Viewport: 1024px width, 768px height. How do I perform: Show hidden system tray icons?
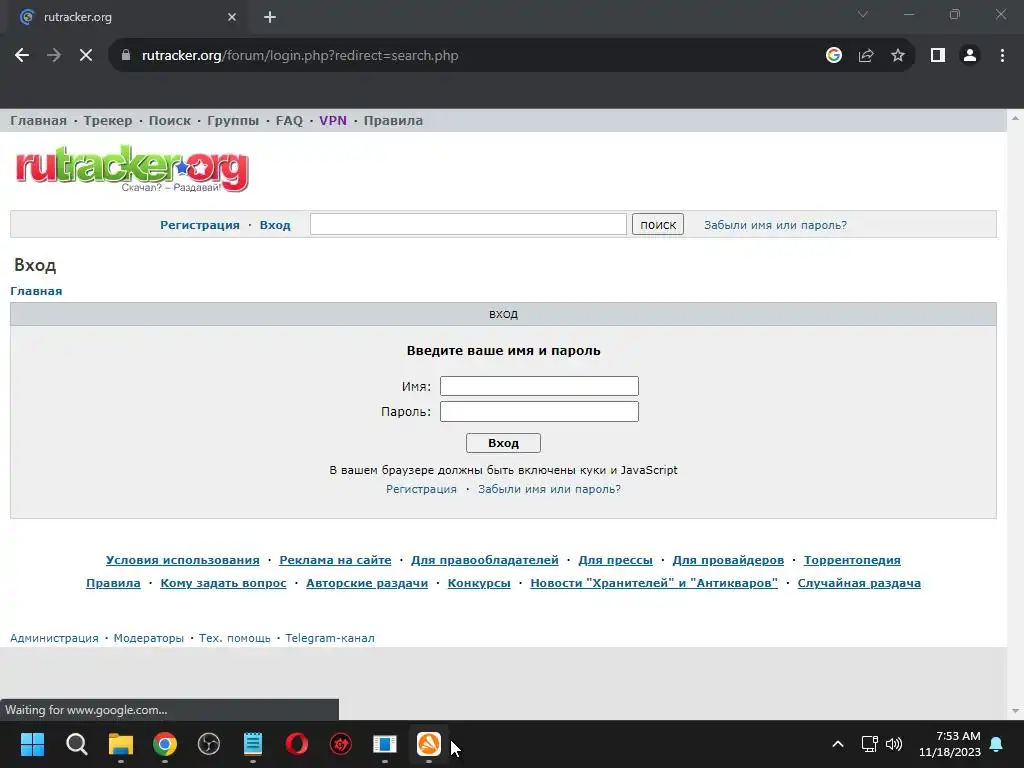point(838,744)
